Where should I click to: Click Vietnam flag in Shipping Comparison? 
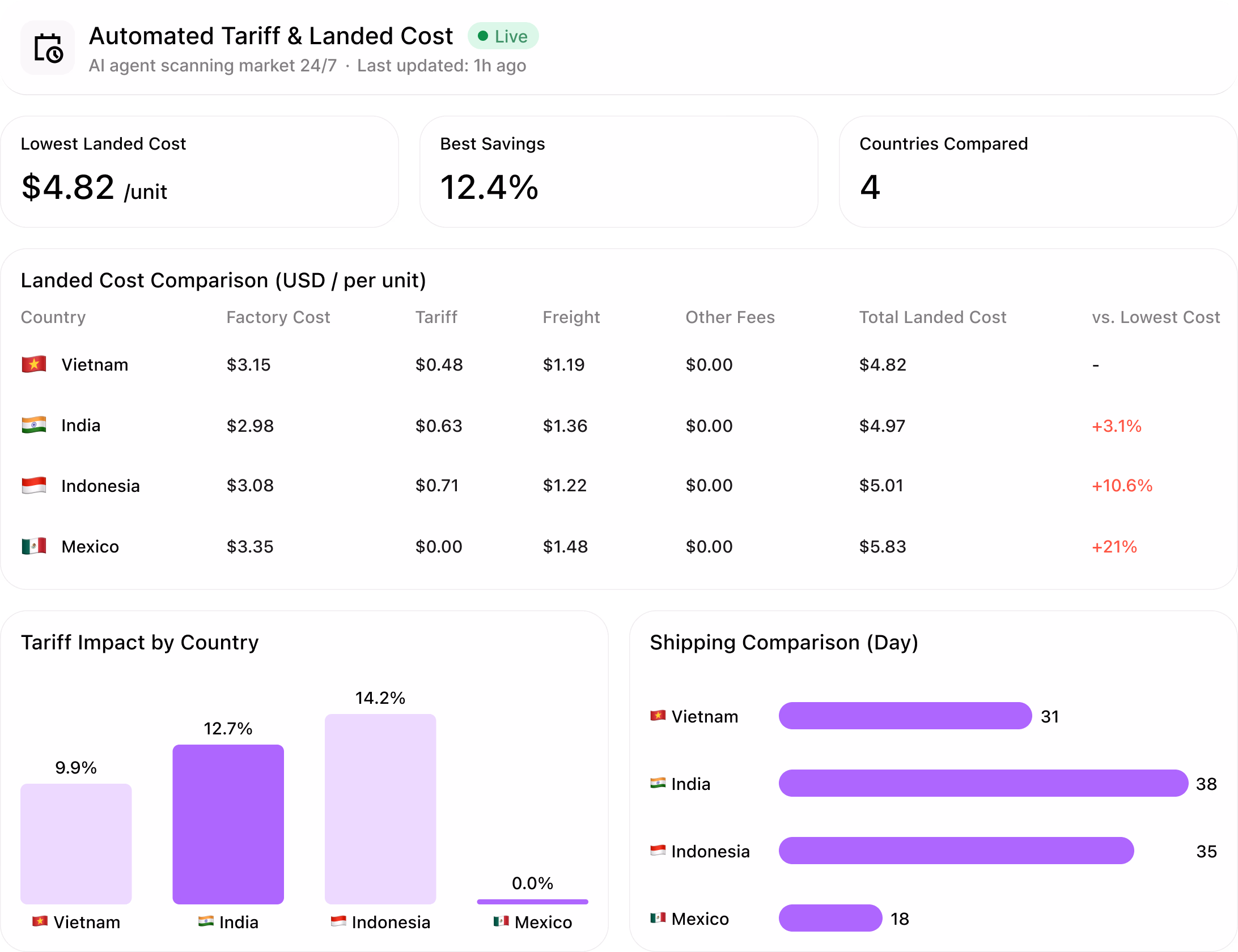click(x=658, y=715)
